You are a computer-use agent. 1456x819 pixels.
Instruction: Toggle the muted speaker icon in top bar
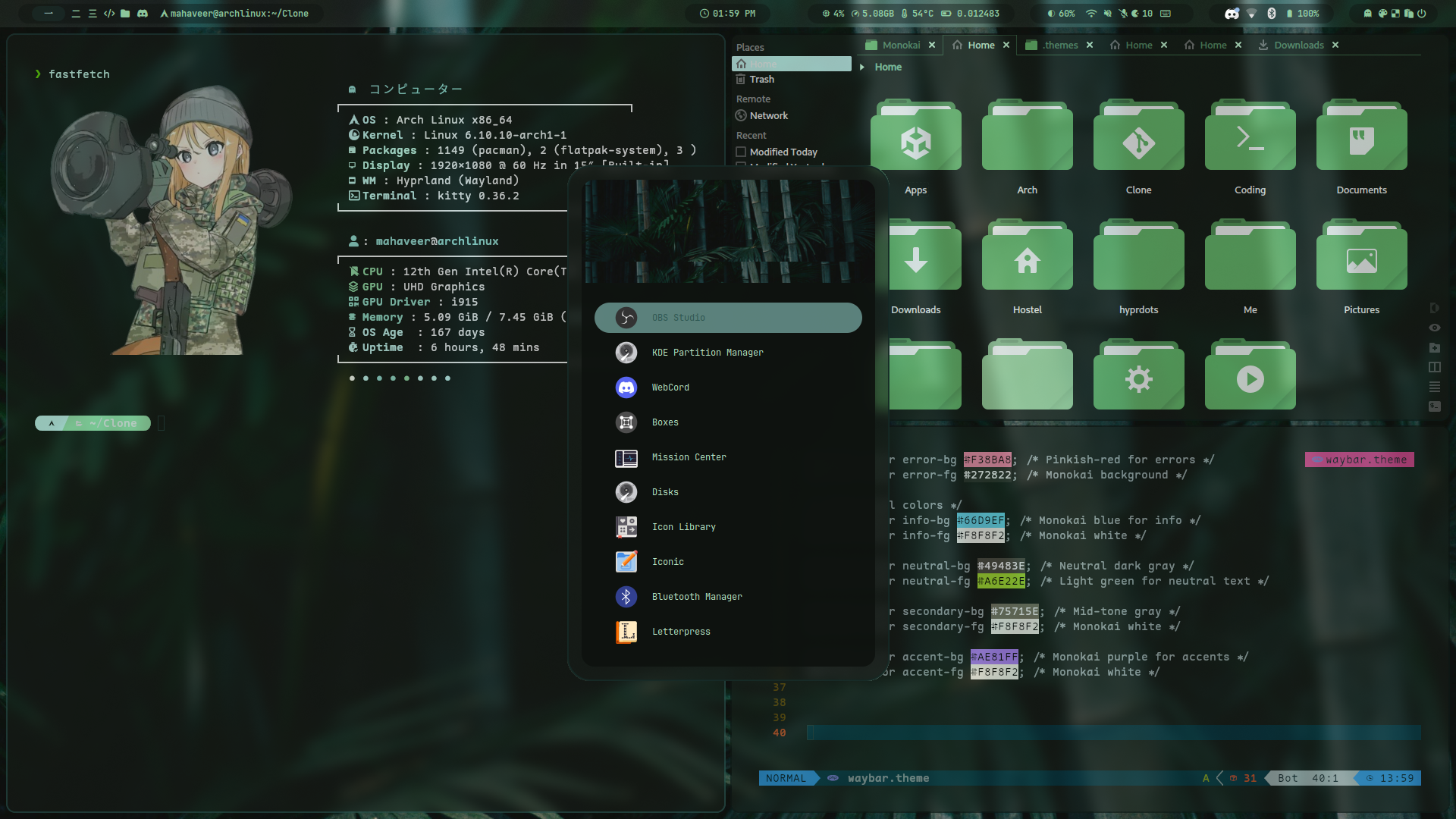point(1107,14)
